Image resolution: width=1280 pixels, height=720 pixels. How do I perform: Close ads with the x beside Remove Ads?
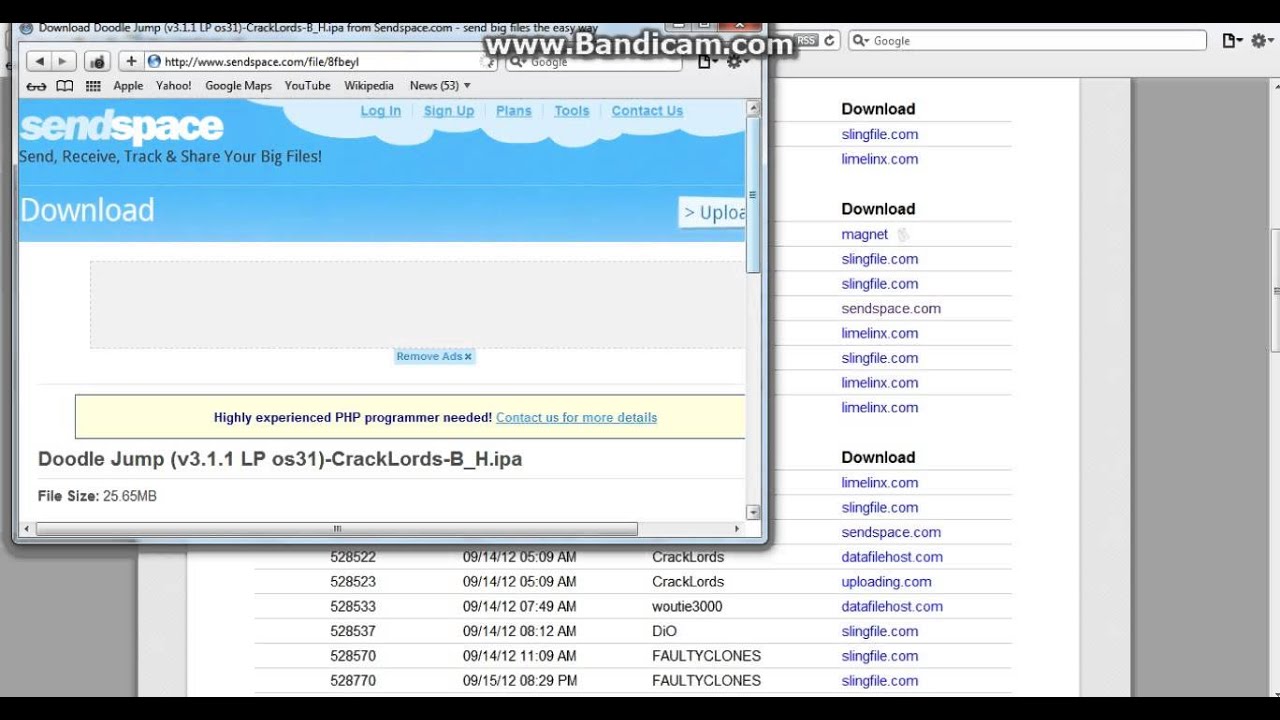pos(468,357)
